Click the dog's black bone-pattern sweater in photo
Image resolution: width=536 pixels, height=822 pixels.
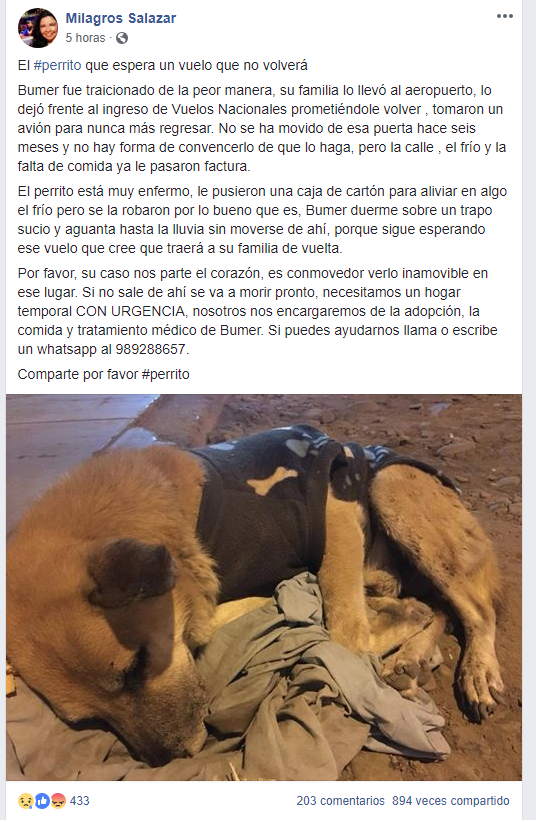point(273,503)
